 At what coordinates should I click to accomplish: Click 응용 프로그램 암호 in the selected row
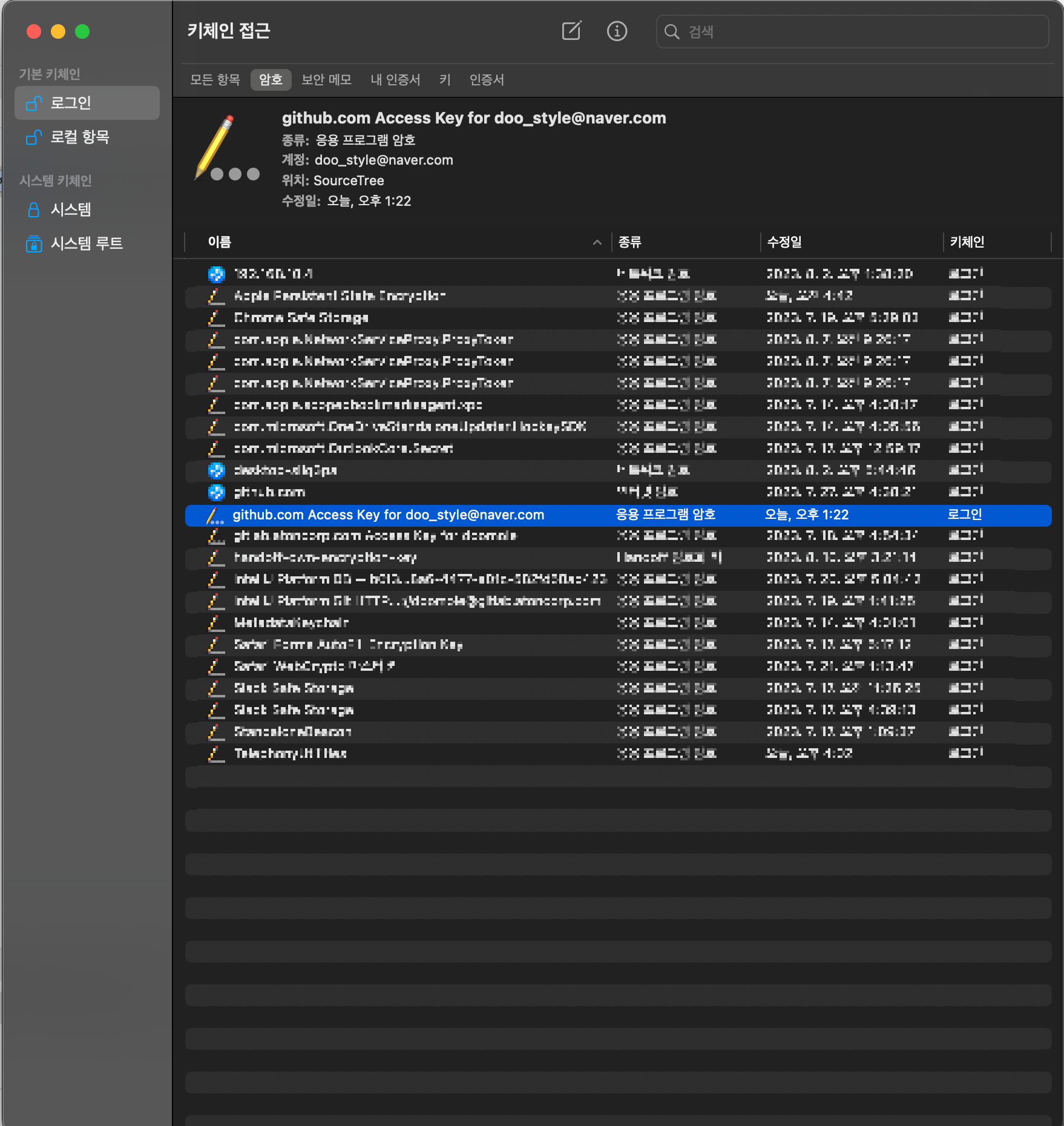point(666,515)
